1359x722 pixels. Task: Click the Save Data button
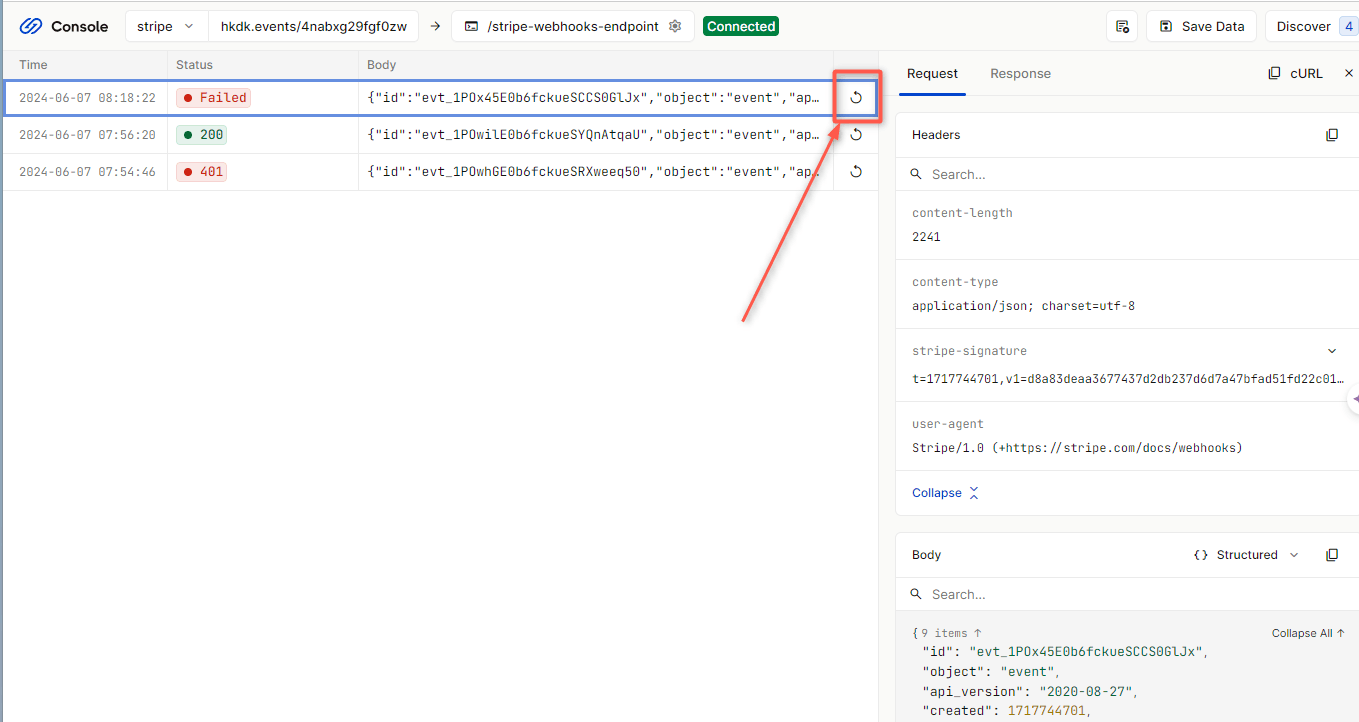(x=1201, y=26)
